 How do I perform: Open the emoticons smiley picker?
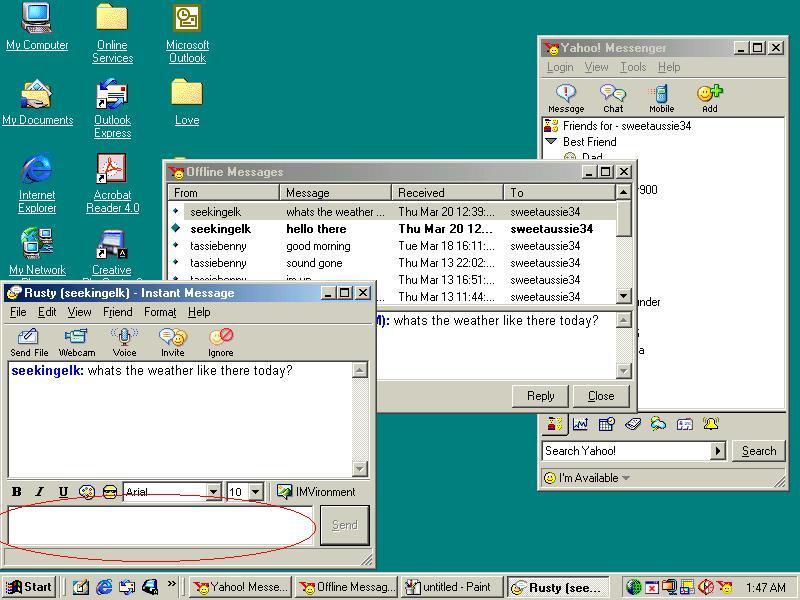pyautogui.click(x=110, y=492)
